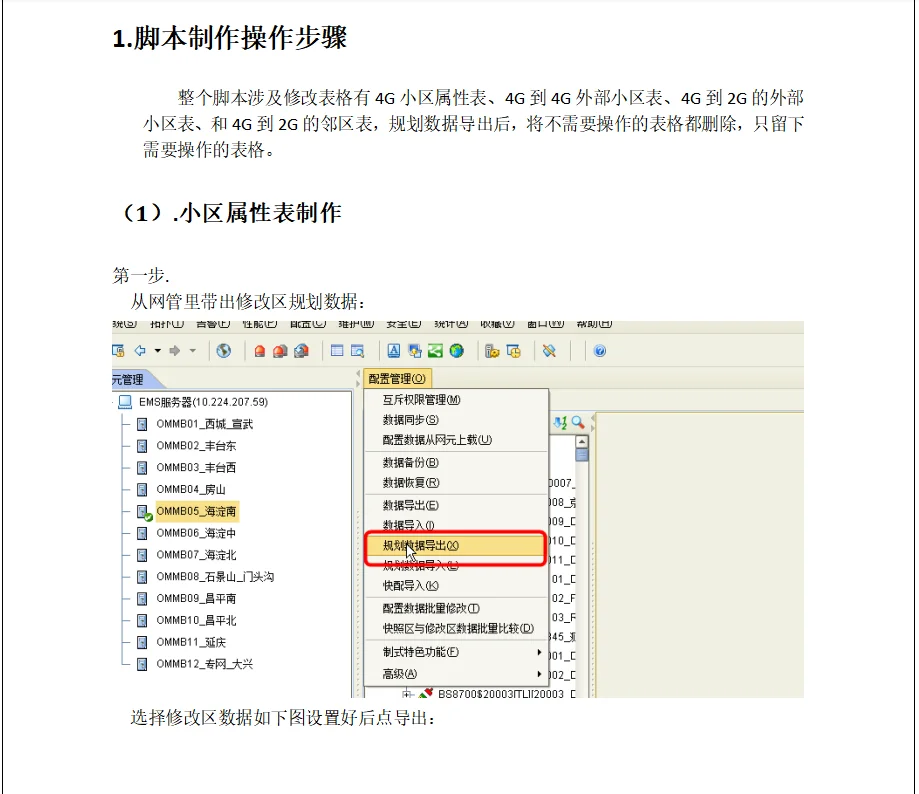Open the 高级(A) submenu arrow
This screenshot has height=794, width=919.
[x=538, y=674]
